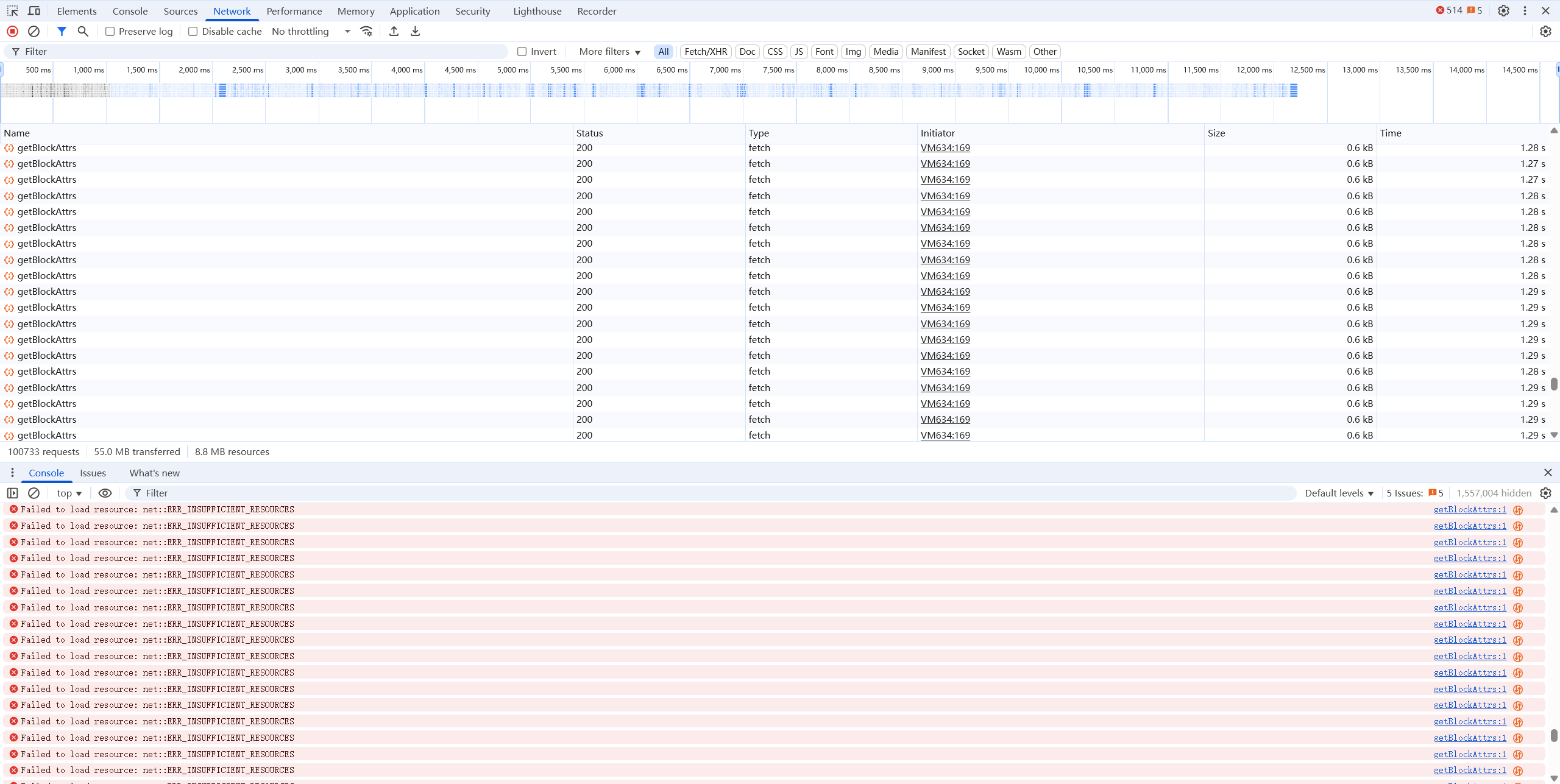This screenshot has height=784, width=1560.
Task: Open the Default levels dropdown
Action: (1339, 493)
